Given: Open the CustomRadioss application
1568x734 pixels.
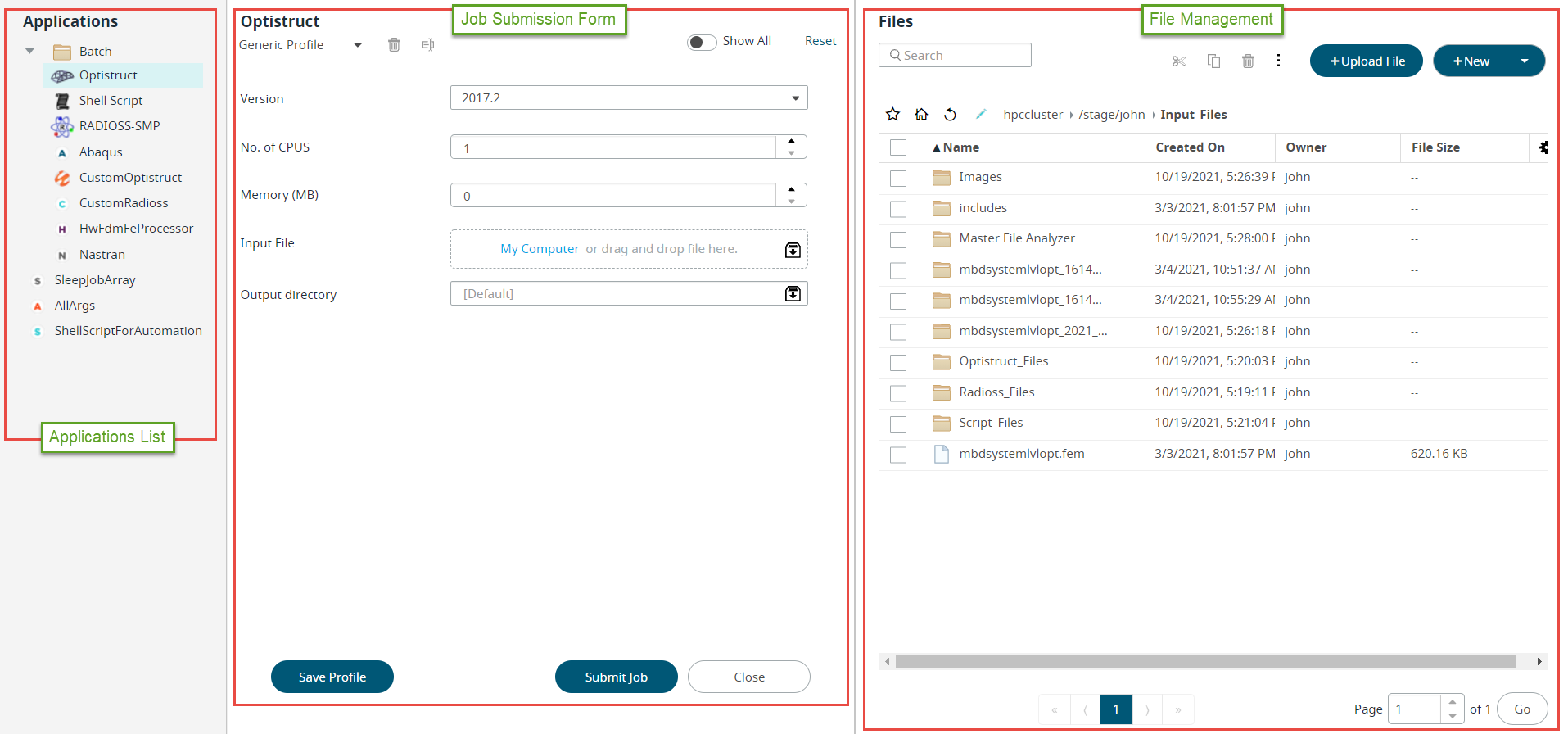Looking at the screenshot, I should coord(124,203).
